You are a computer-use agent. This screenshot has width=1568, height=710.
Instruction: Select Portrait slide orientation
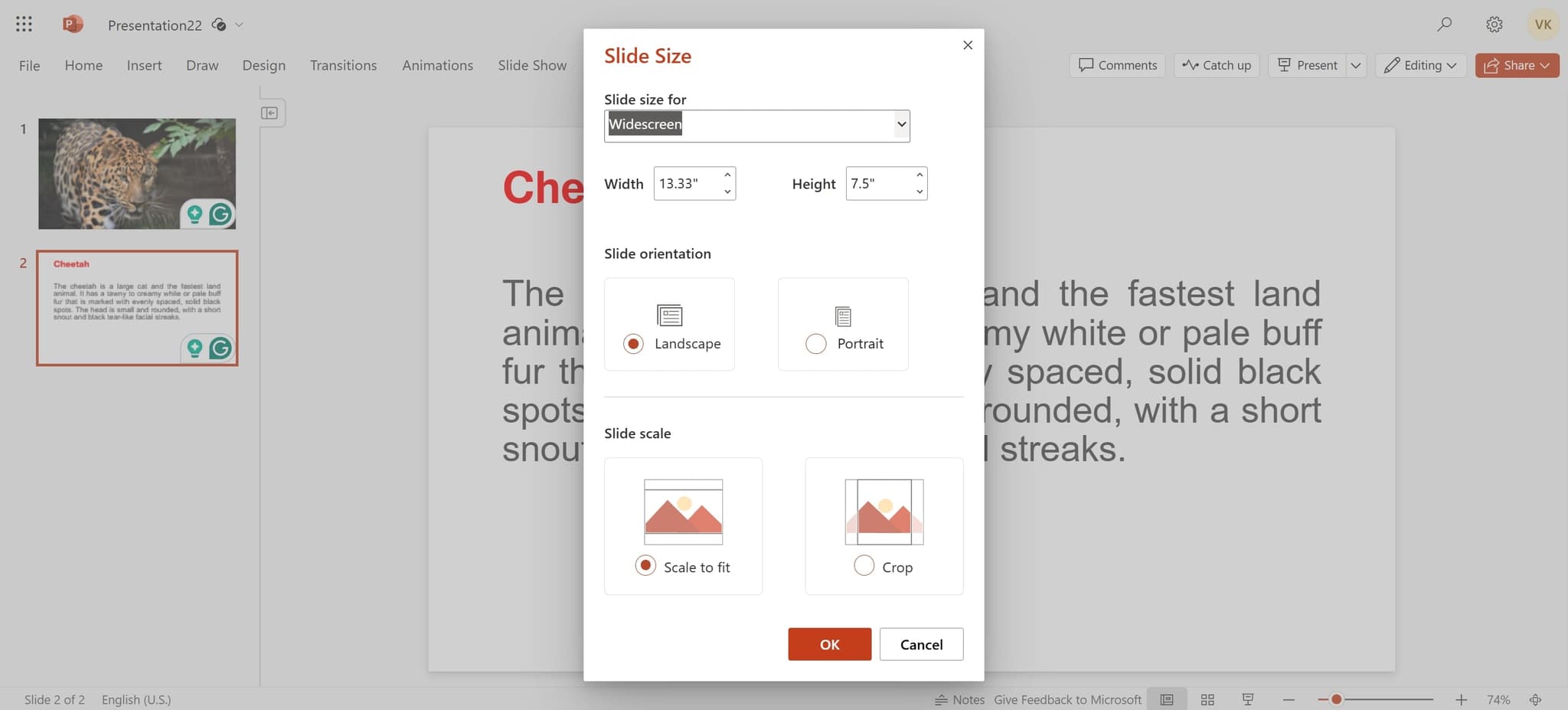pos(815,343)
